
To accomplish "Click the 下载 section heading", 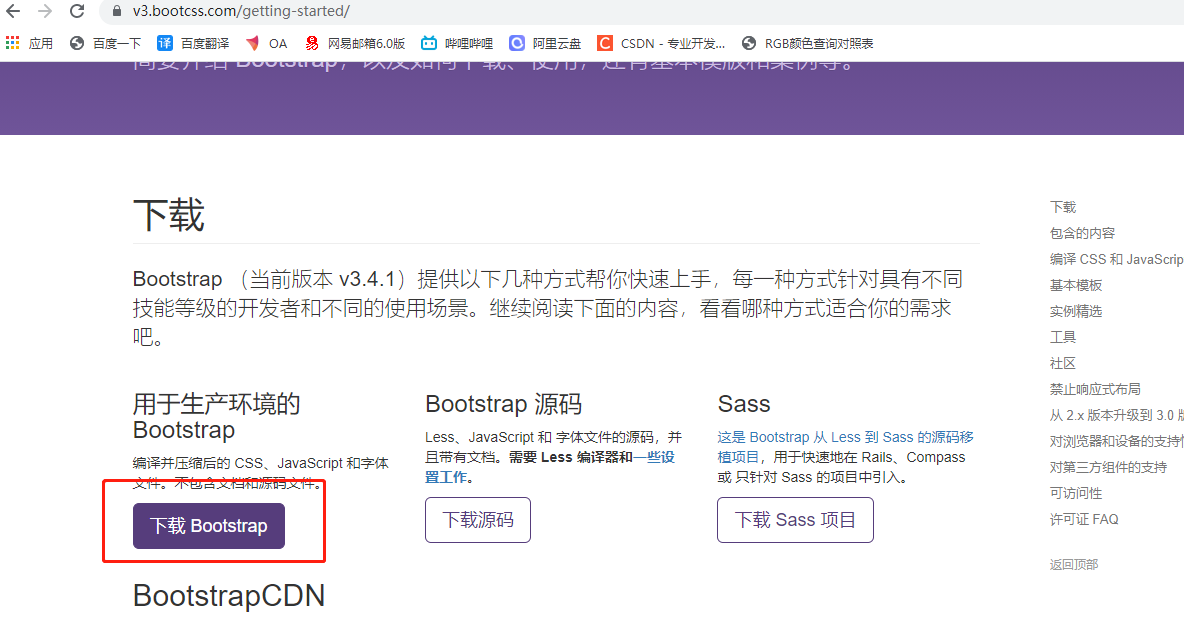I will (169, 215).
